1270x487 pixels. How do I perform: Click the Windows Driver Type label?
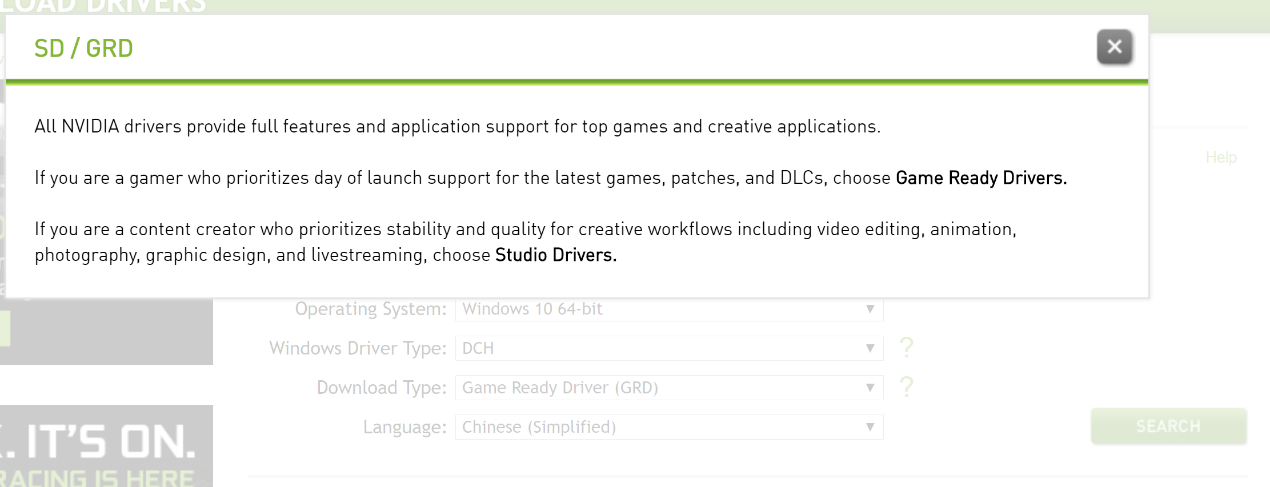click(x=358, y=348)
